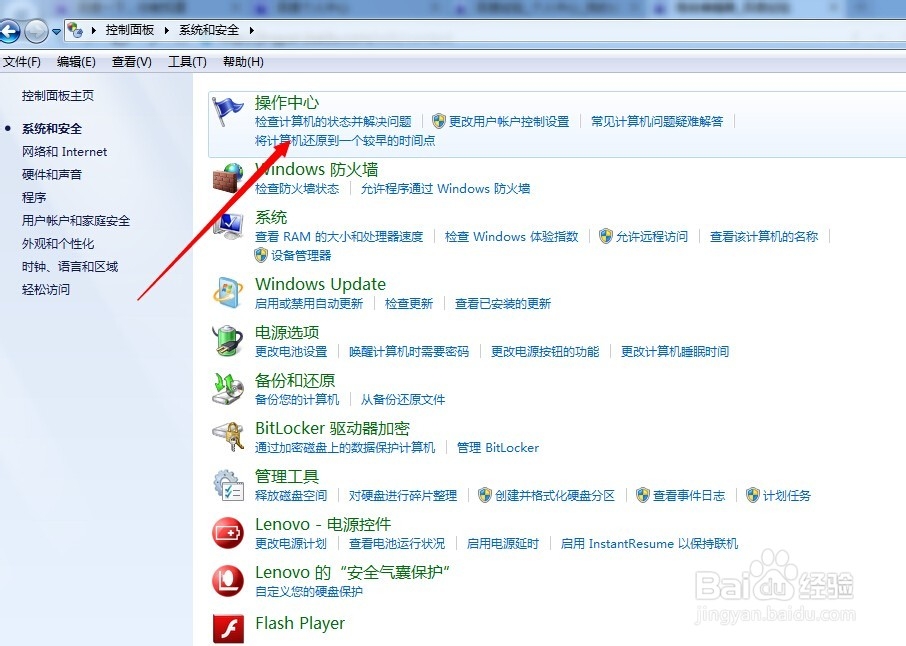Click the Windows Update icon
Screen dimensions: 906x646
tap(228, 292)
